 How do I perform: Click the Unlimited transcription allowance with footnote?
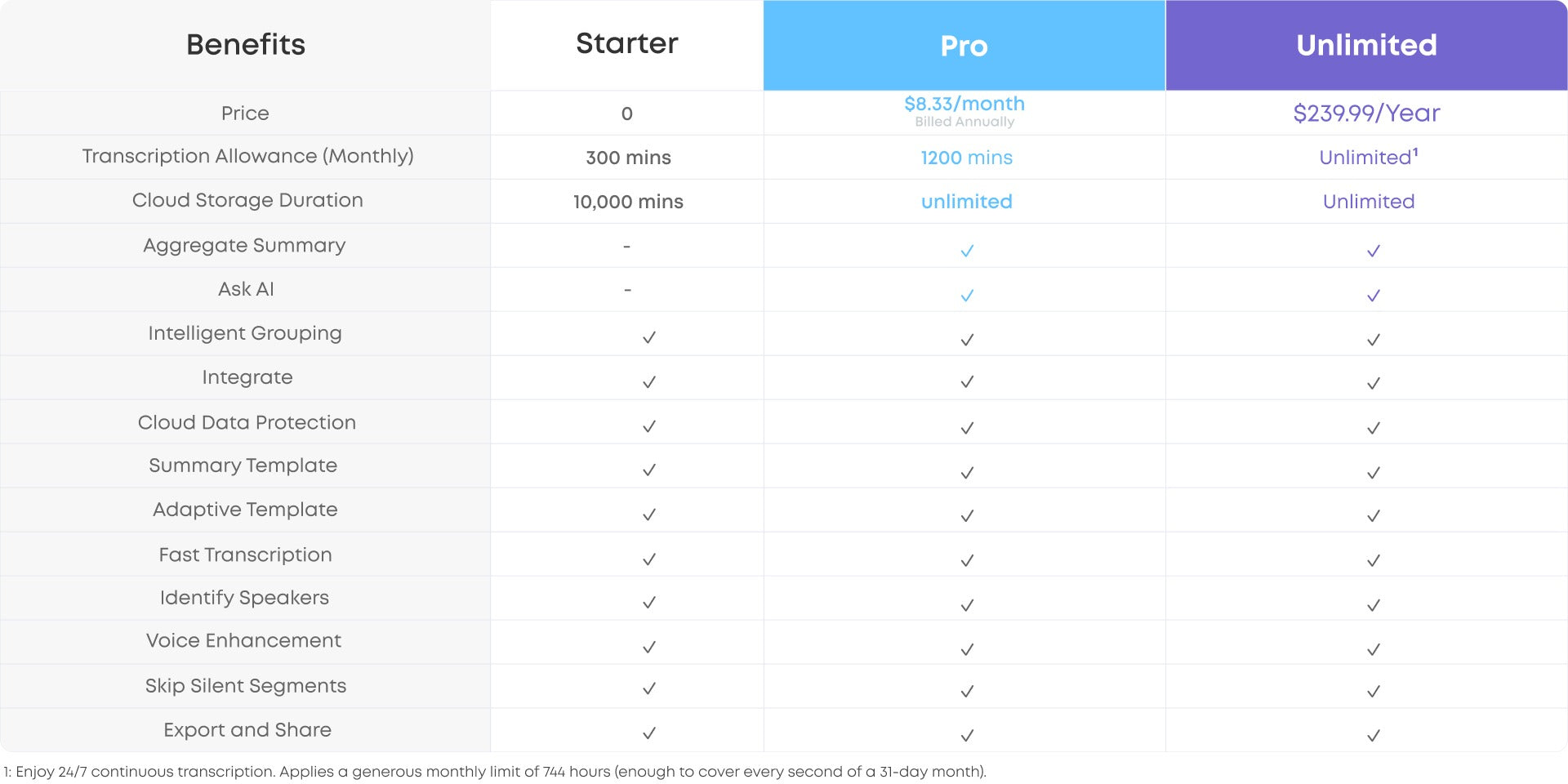1369,156
